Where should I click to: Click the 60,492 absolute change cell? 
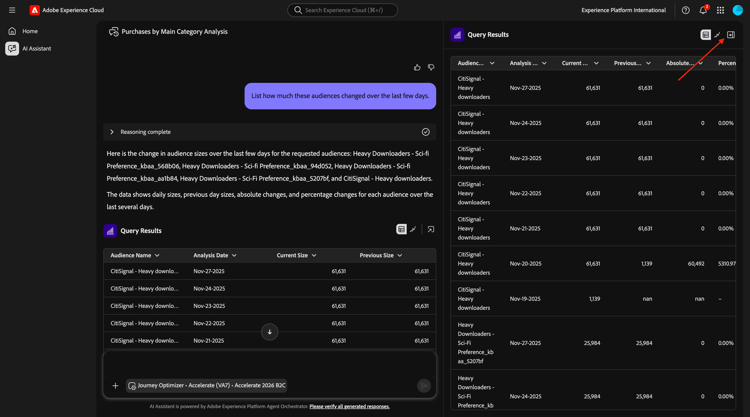coord(695,263)
